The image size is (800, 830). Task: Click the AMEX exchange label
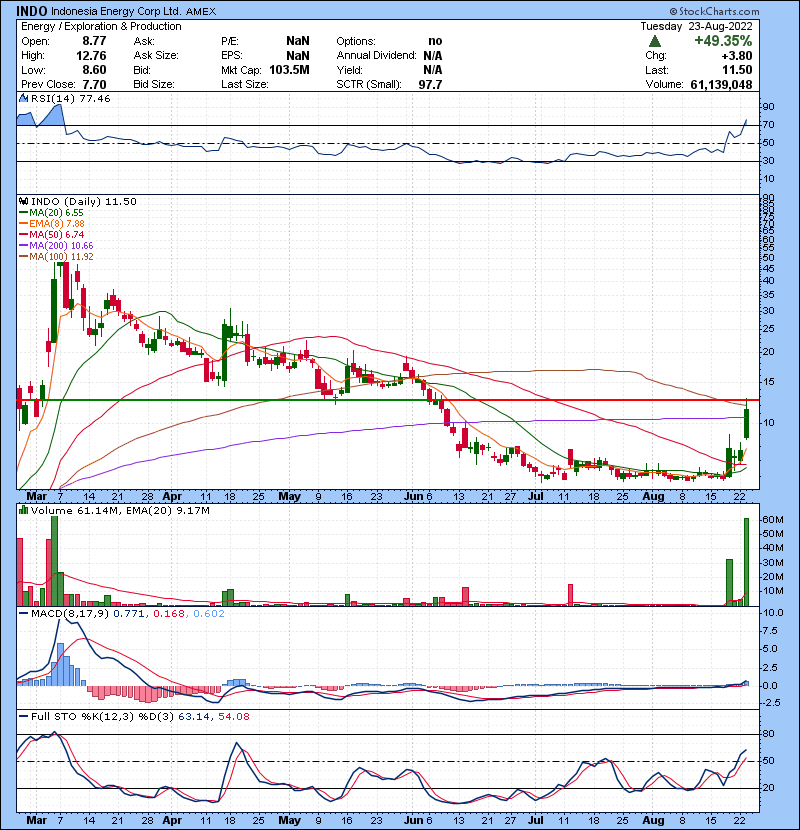(201, 12)
